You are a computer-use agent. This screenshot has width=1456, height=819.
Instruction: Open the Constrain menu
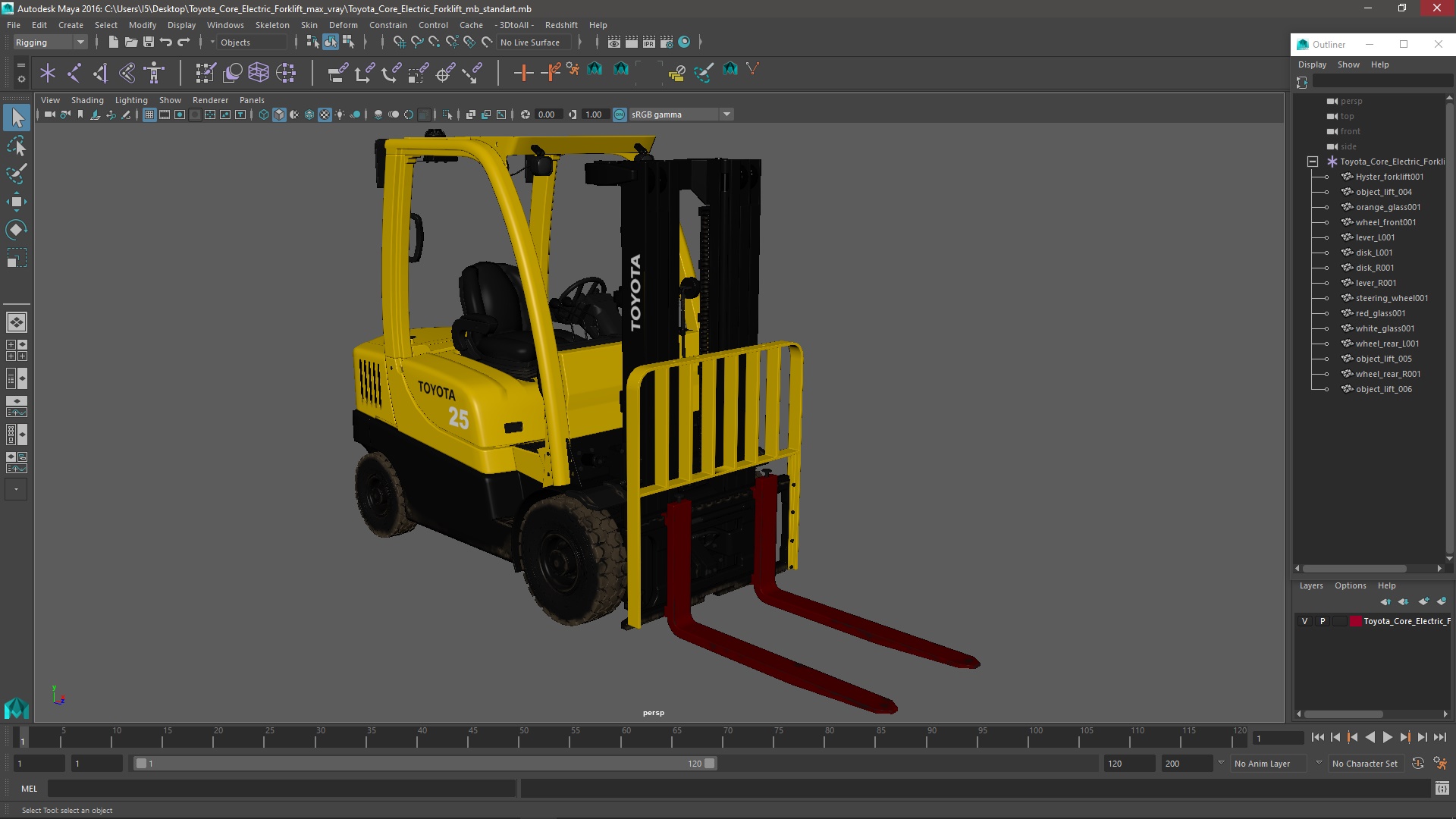[x=388, y=25]
